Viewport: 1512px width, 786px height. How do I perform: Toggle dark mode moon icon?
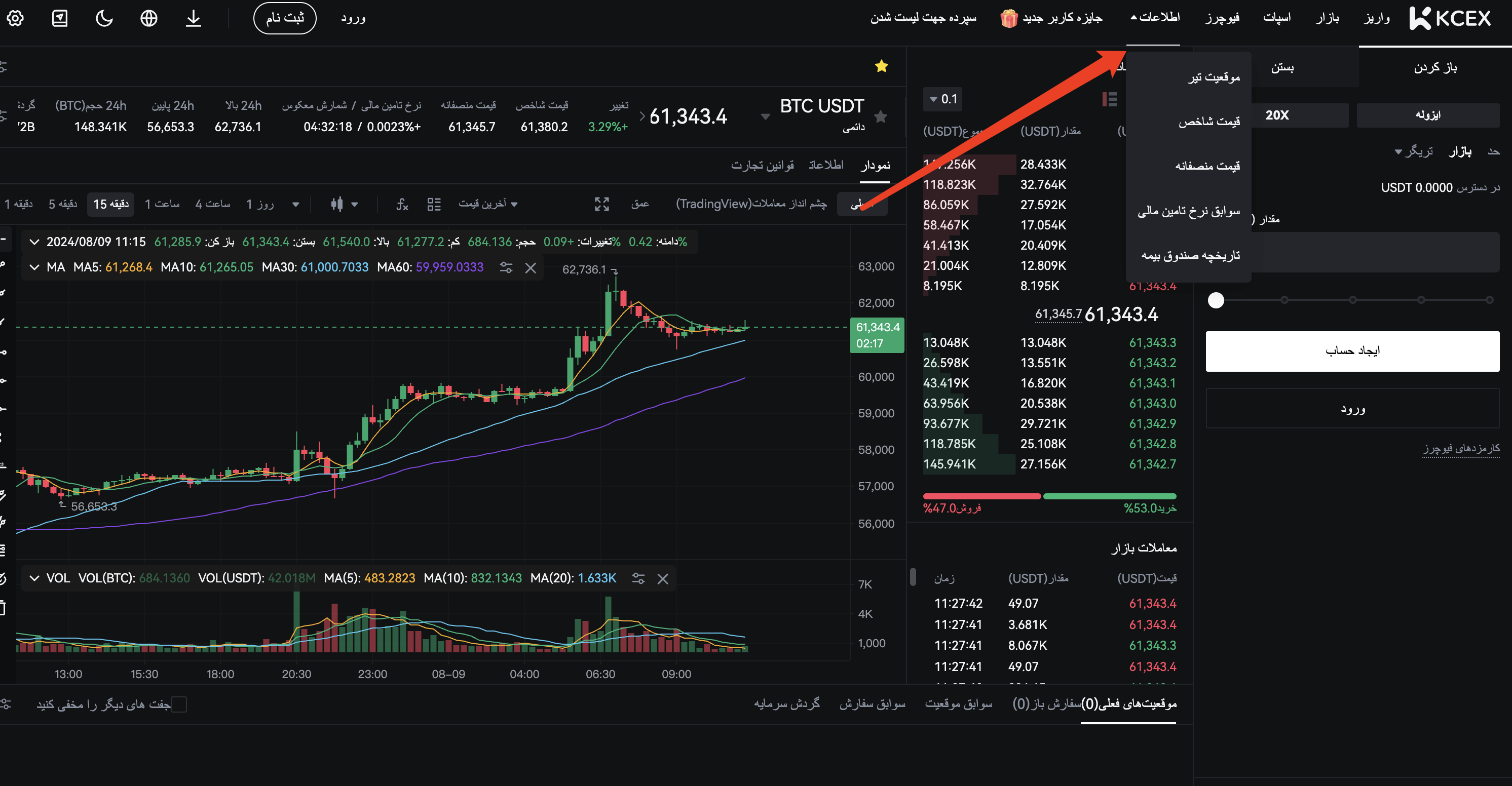tap(104, 18)
